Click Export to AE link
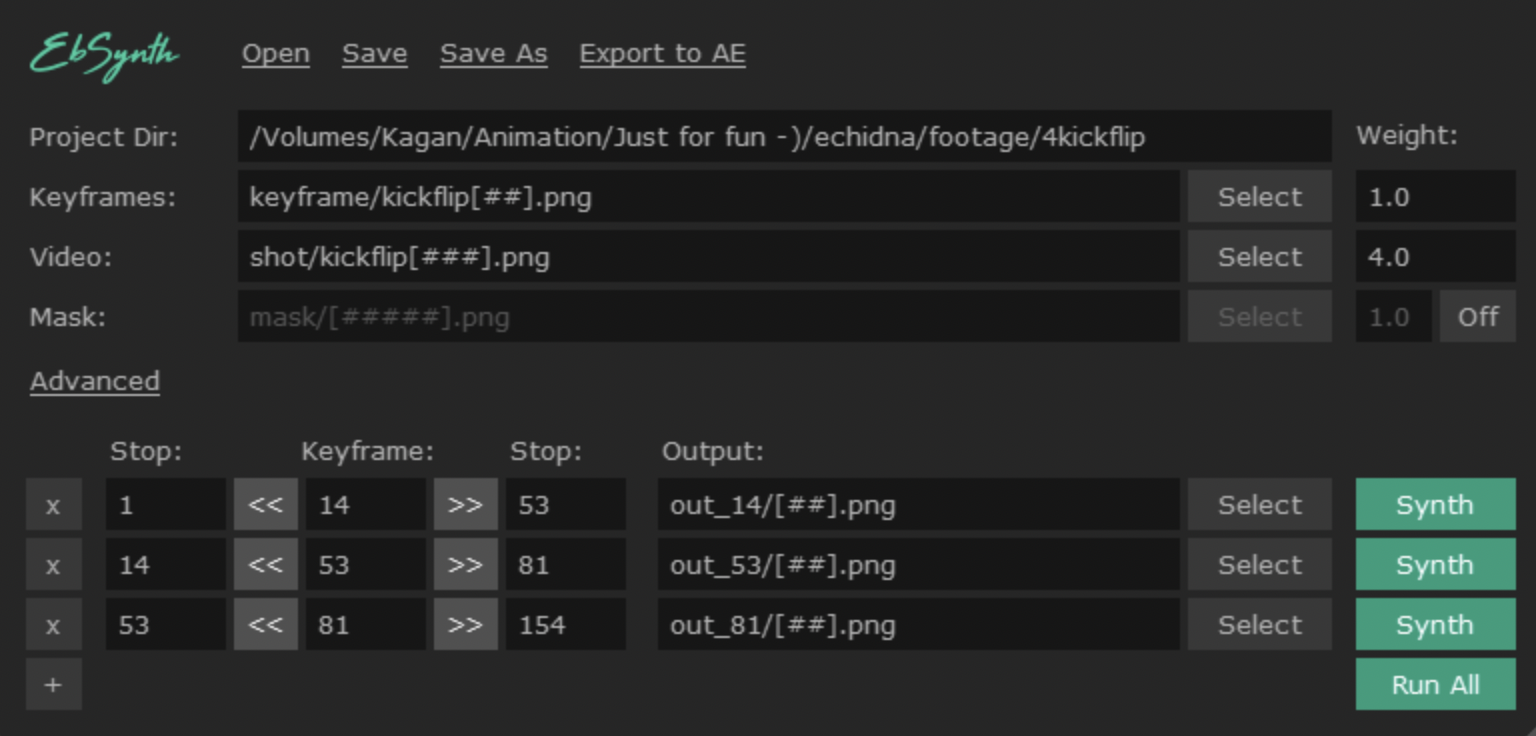The height and width of the screenshot is (736, 1536). 662,54
